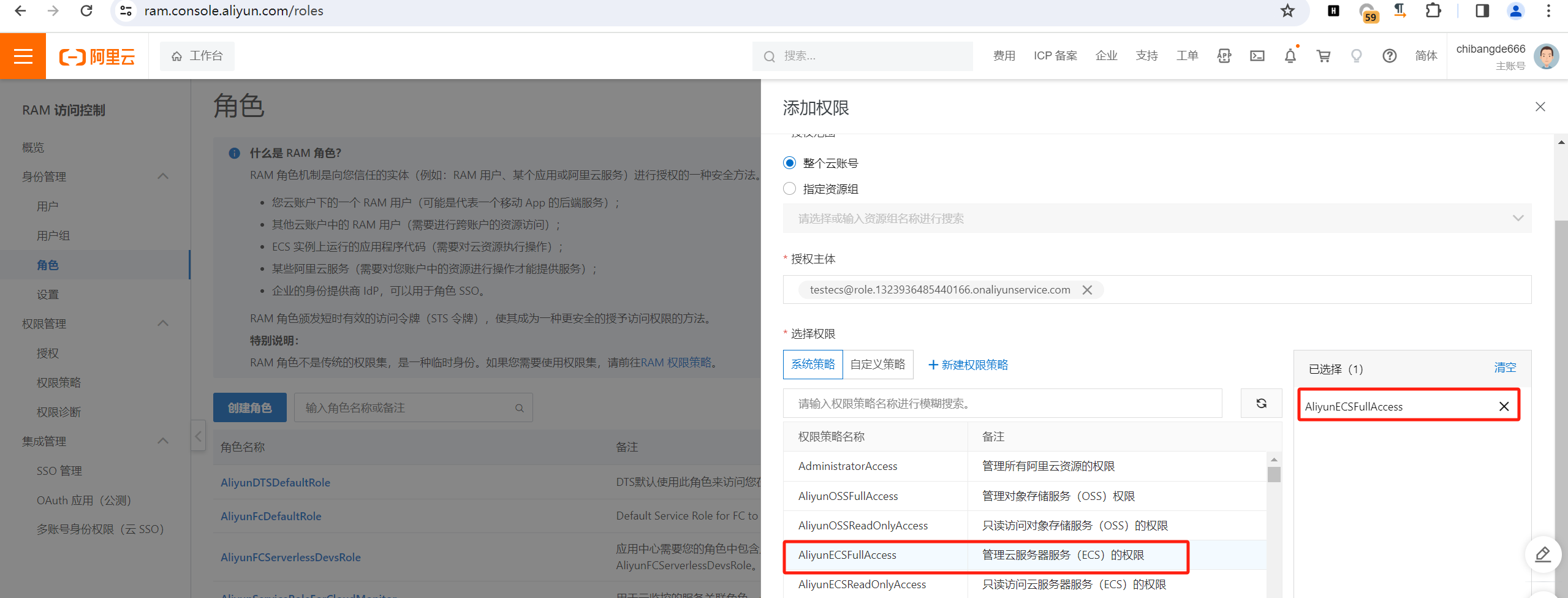Open SSO 管理 in the sidebar

(59, 471)
